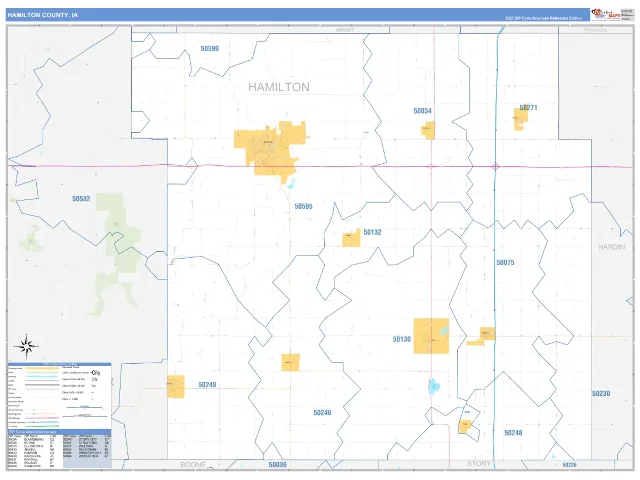Click ZIP code label 50271
This screenshot has width=640, height=480.
pyautogui.click(x=528, y=108)
